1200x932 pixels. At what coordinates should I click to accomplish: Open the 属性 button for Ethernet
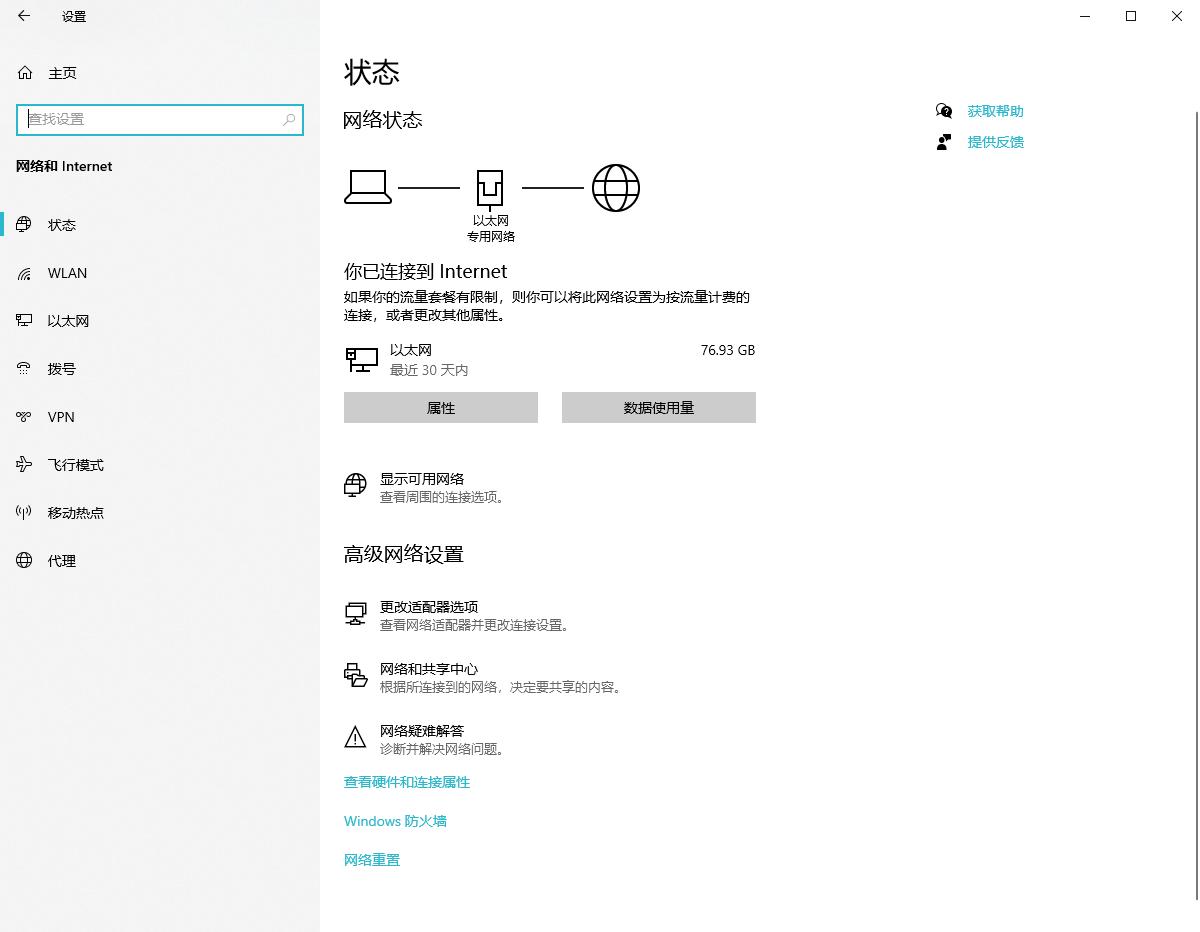(440, 407)
